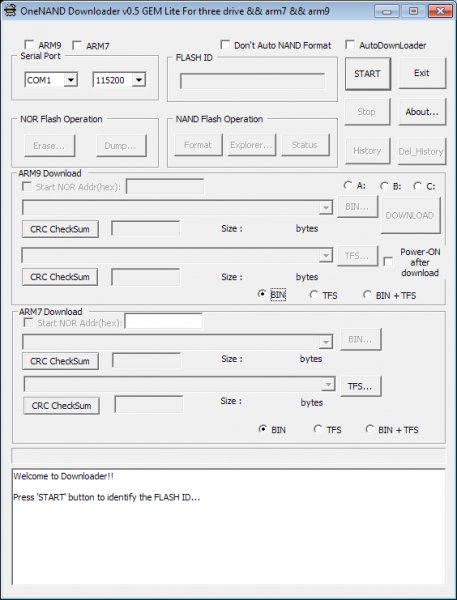Click the large DOWNLOAD button
This screenshot has width=457, height=600.
point(410,215)
